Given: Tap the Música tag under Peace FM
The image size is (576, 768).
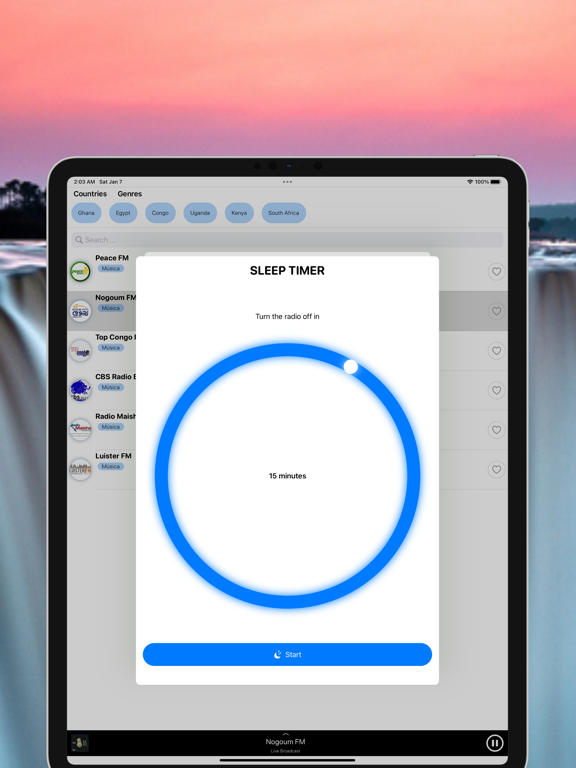Looking at the screenshot, I should [x=111, y=268].
